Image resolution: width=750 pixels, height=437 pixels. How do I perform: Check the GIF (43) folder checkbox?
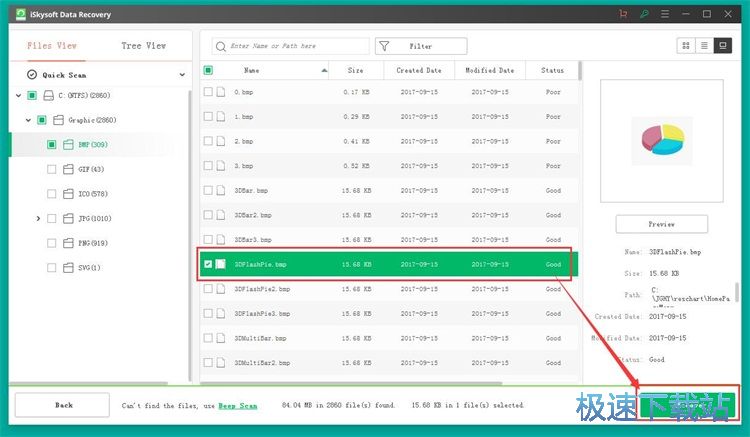coord(52,169)
